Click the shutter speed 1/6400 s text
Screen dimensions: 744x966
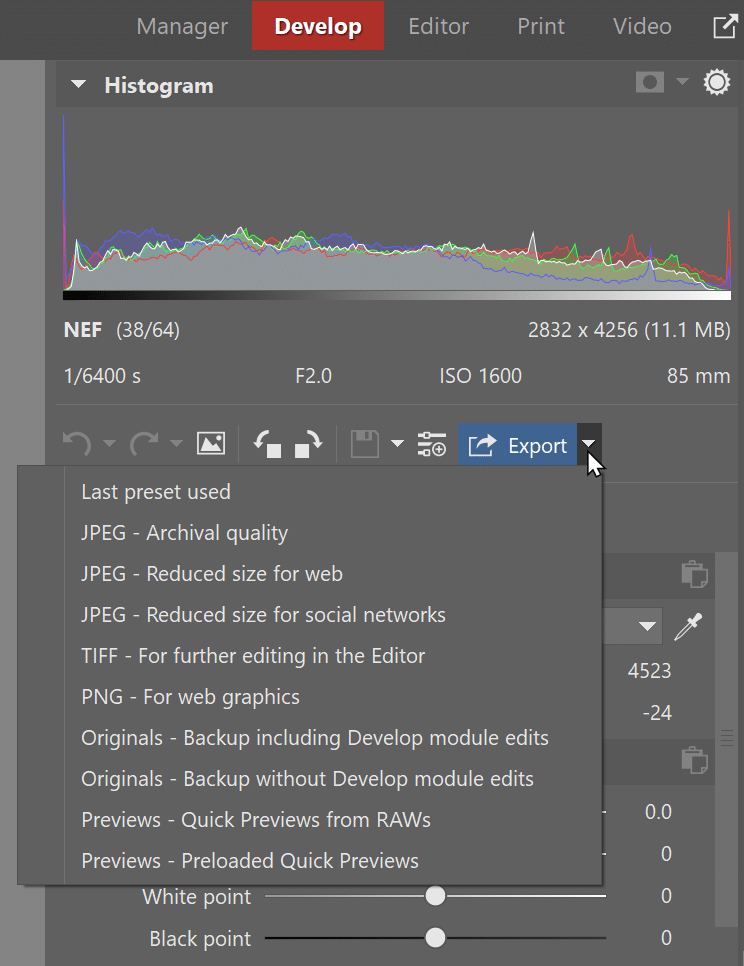pos(102,376)
